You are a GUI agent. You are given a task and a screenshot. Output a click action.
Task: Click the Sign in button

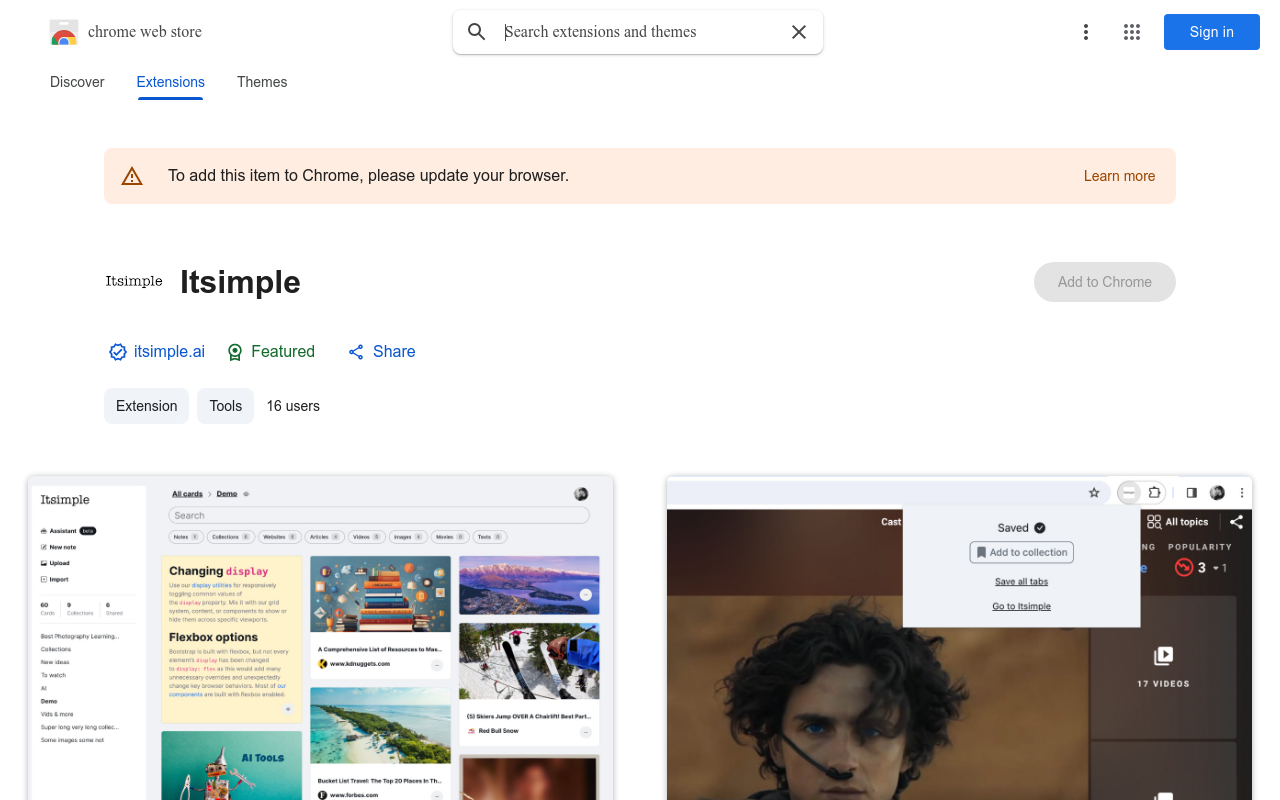(x=1212, y=32)
